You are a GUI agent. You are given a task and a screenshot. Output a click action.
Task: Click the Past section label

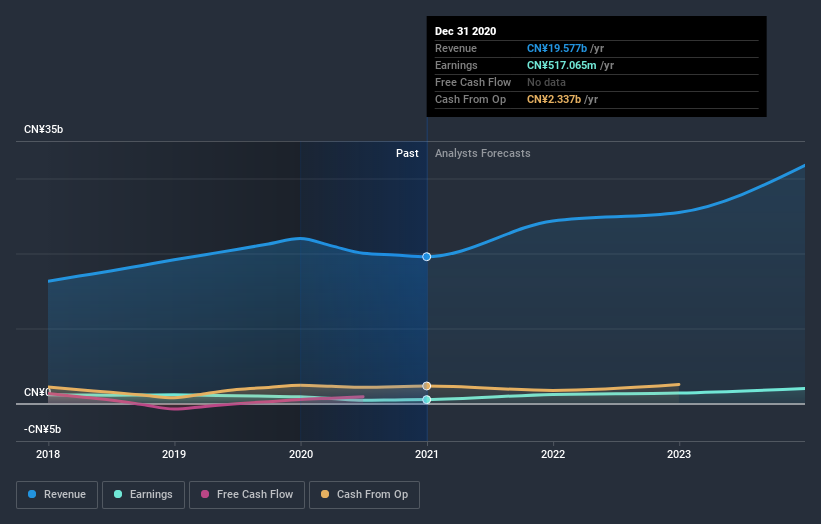[x=407, y=153]
